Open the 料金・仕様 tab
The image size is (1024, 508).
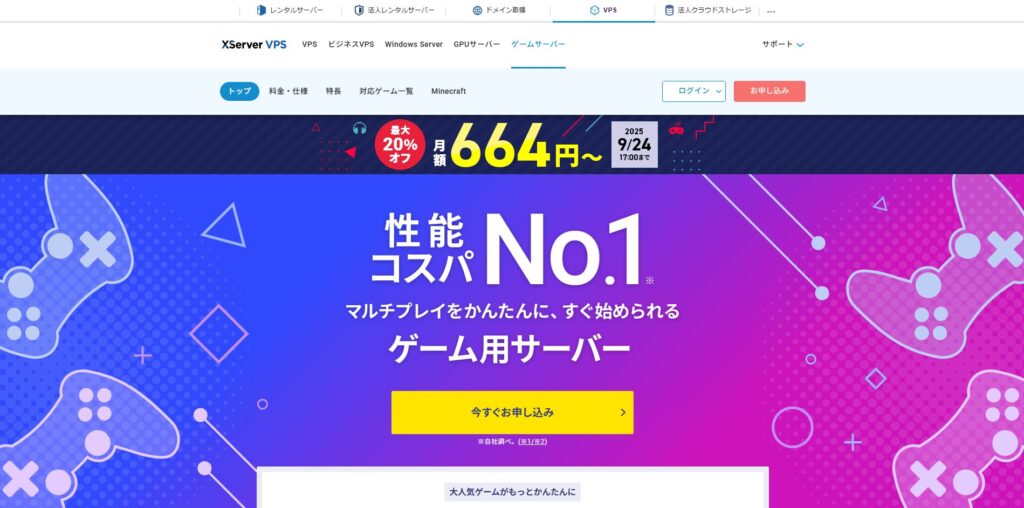point(288,91)
